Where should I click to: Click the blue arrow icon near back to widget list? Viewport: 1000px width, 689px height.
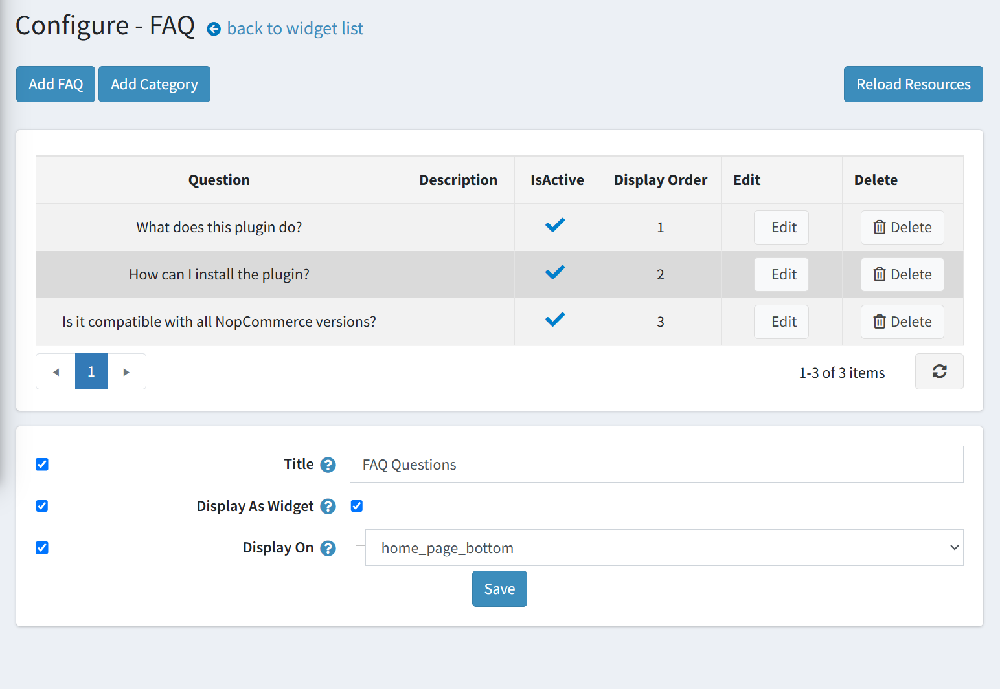tap(213, 29)
